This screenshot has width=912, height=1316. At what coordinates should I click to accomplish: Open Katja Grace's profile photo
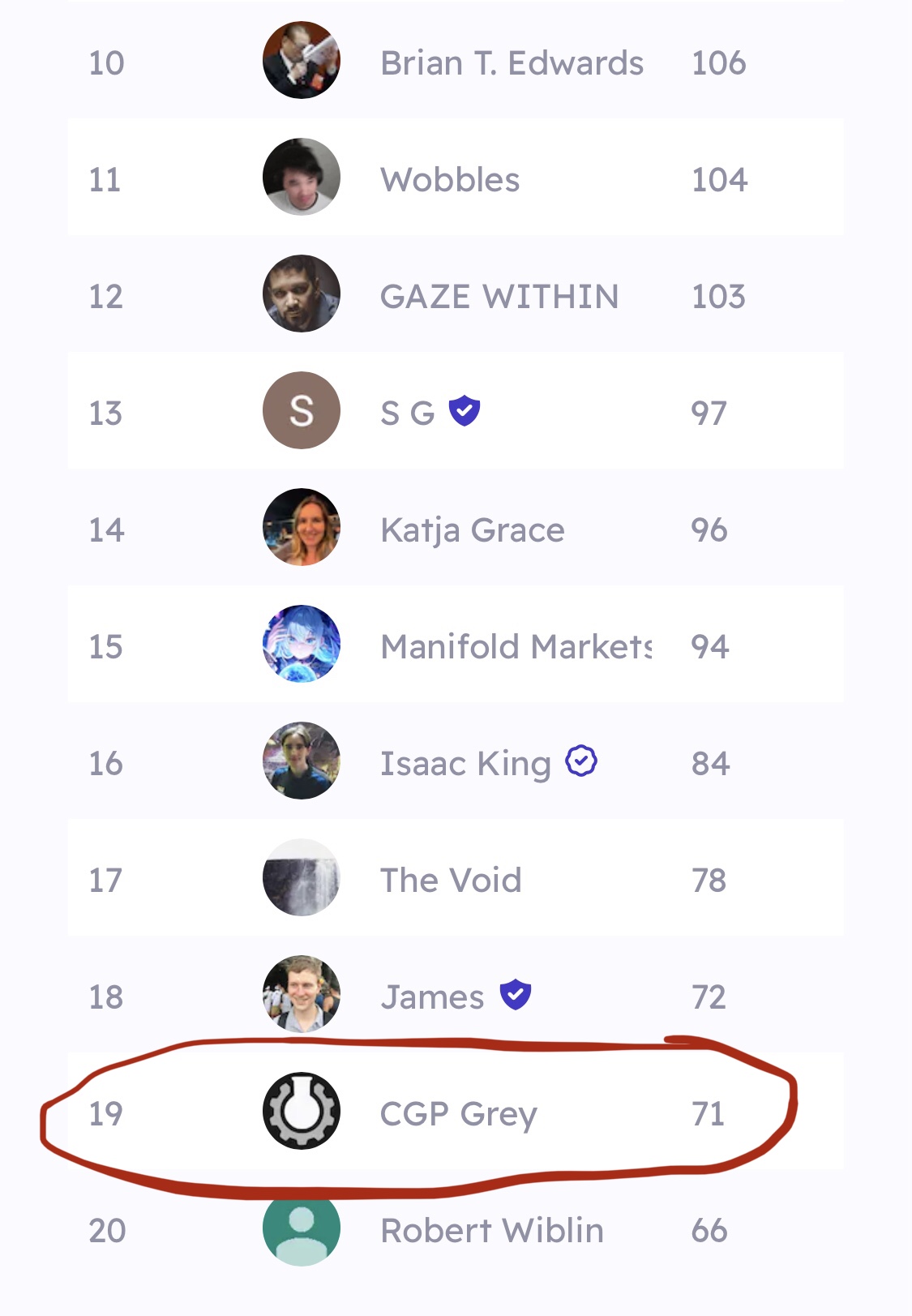tap(302, 527)
